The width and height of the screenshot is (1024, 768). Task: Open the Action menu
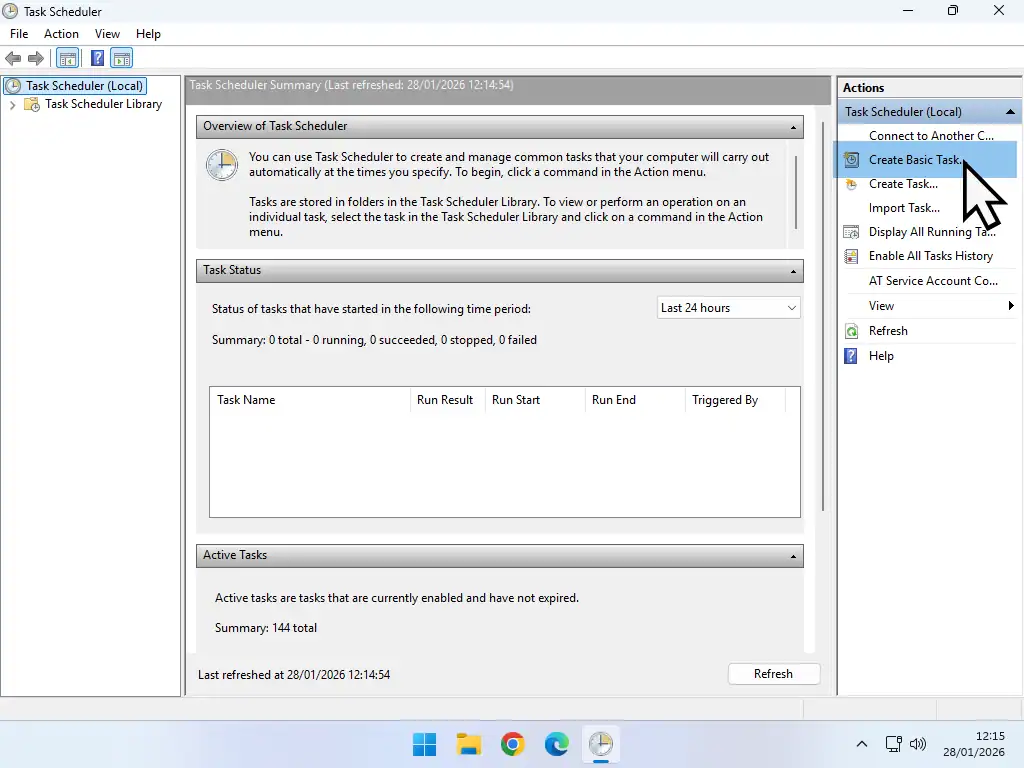click(x=61, y=33)
